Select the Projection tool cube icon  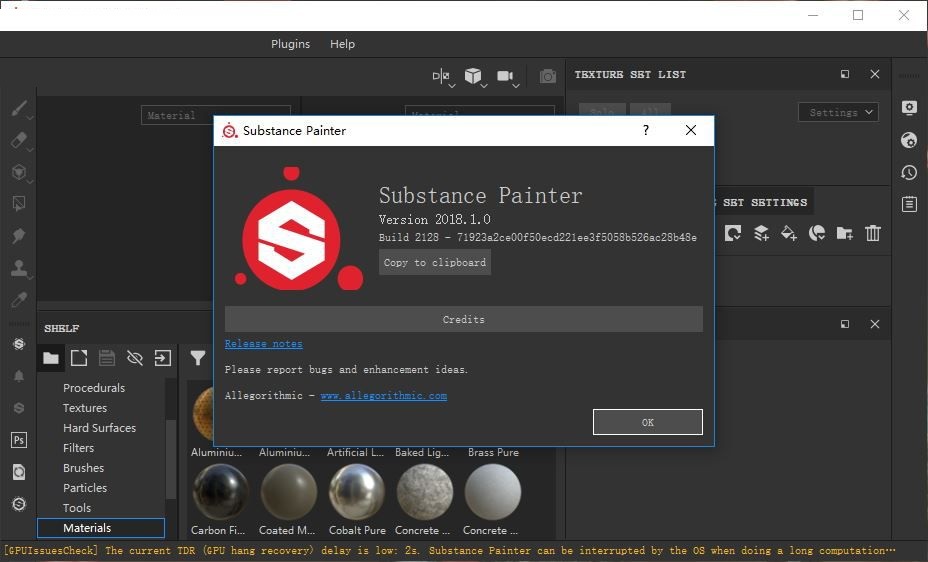19,172
